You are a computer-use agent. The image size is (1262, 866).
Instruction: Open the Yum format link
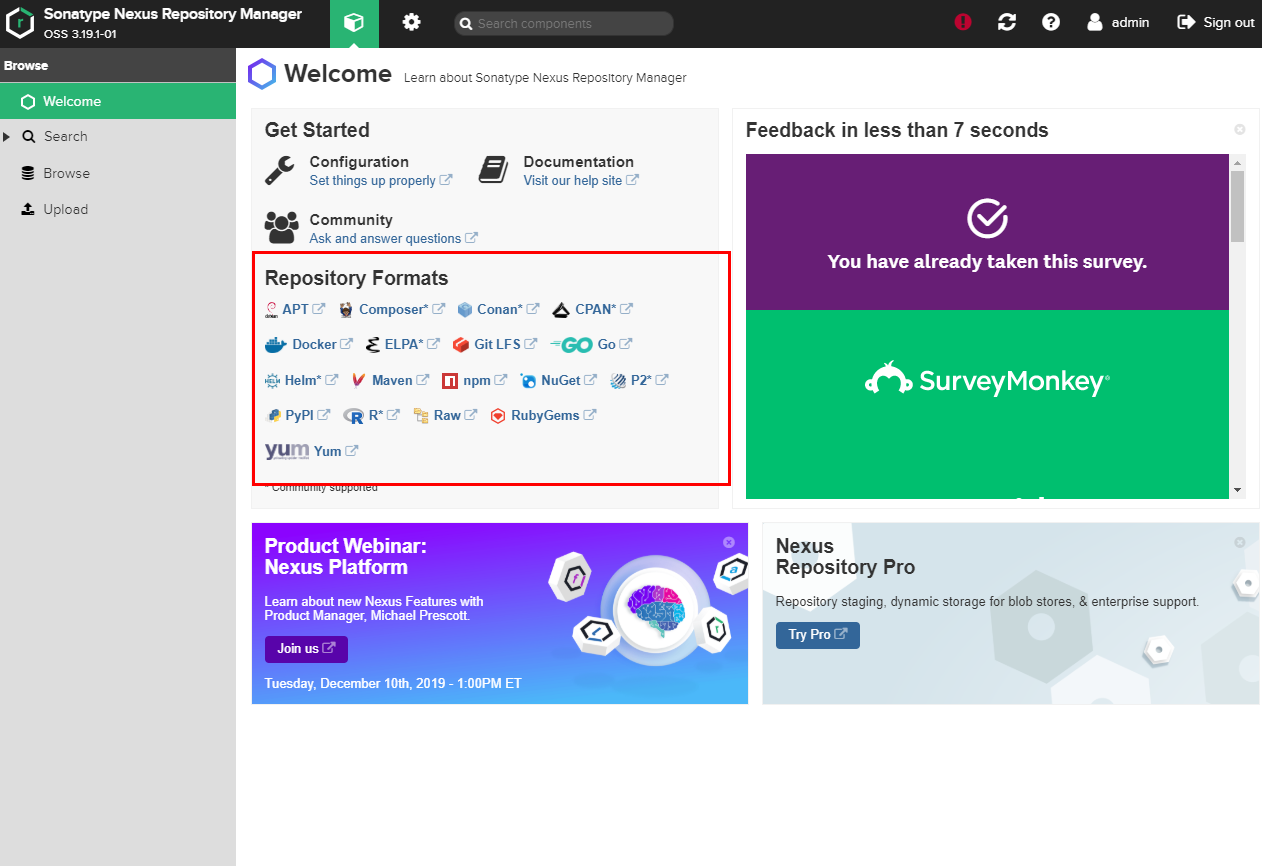pyautogui.click(x=336, y=451)
